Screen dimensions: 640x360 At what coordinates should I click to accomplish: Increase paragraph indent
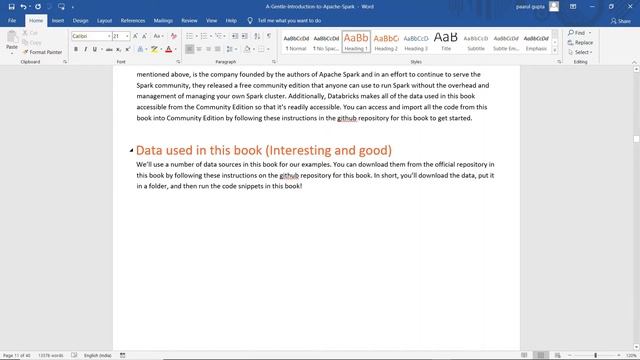coord(244,36)
